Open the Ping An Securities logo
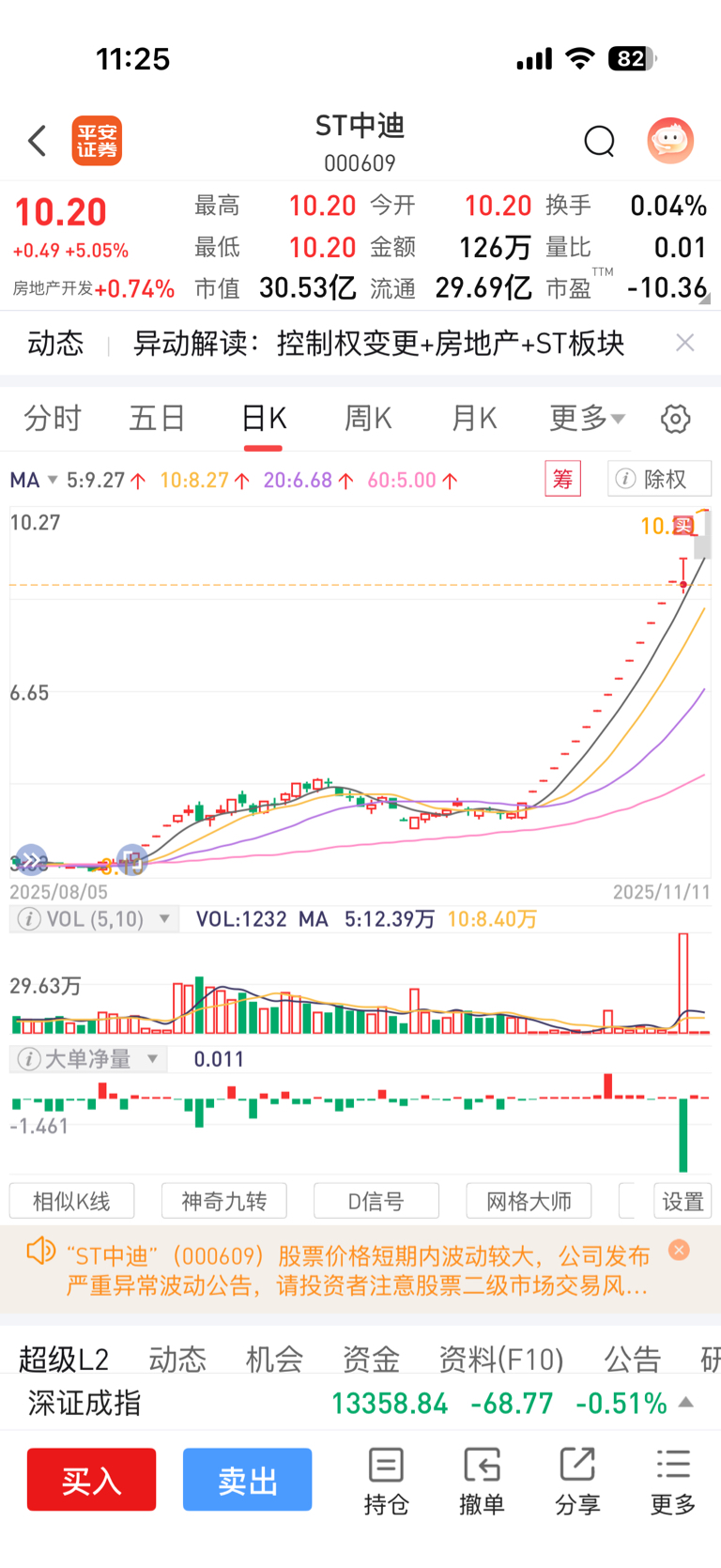The height and width of the screenshot is (1568, 721). (98, 141)
